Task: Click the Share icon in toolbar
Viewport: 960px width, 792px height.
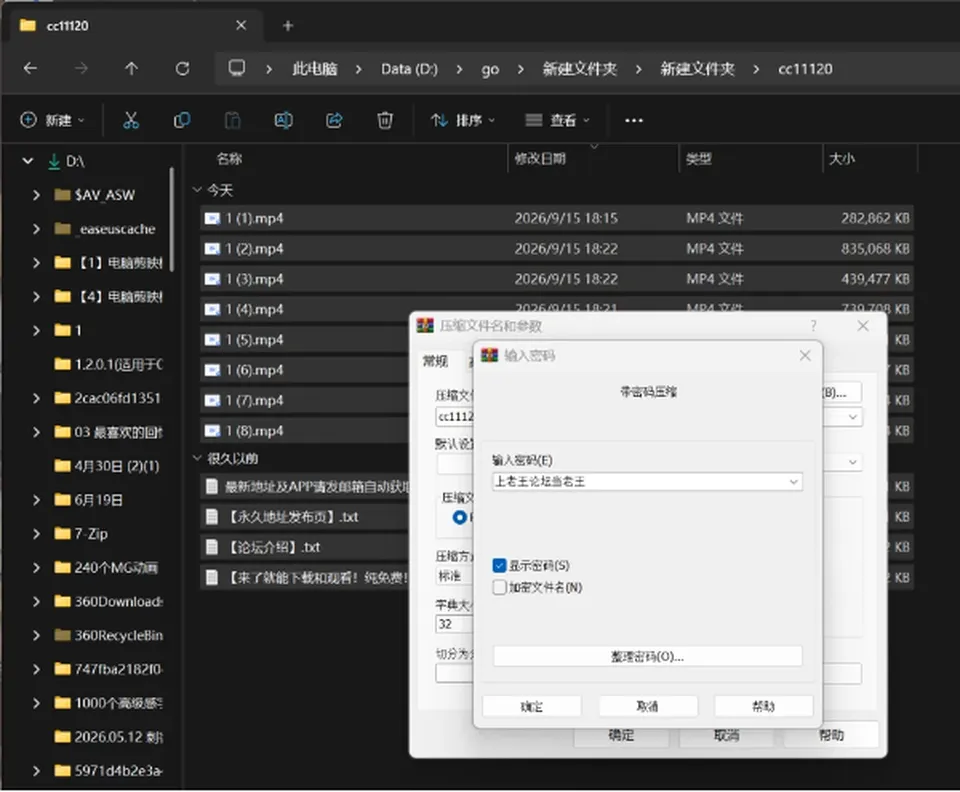Action: 334,120
